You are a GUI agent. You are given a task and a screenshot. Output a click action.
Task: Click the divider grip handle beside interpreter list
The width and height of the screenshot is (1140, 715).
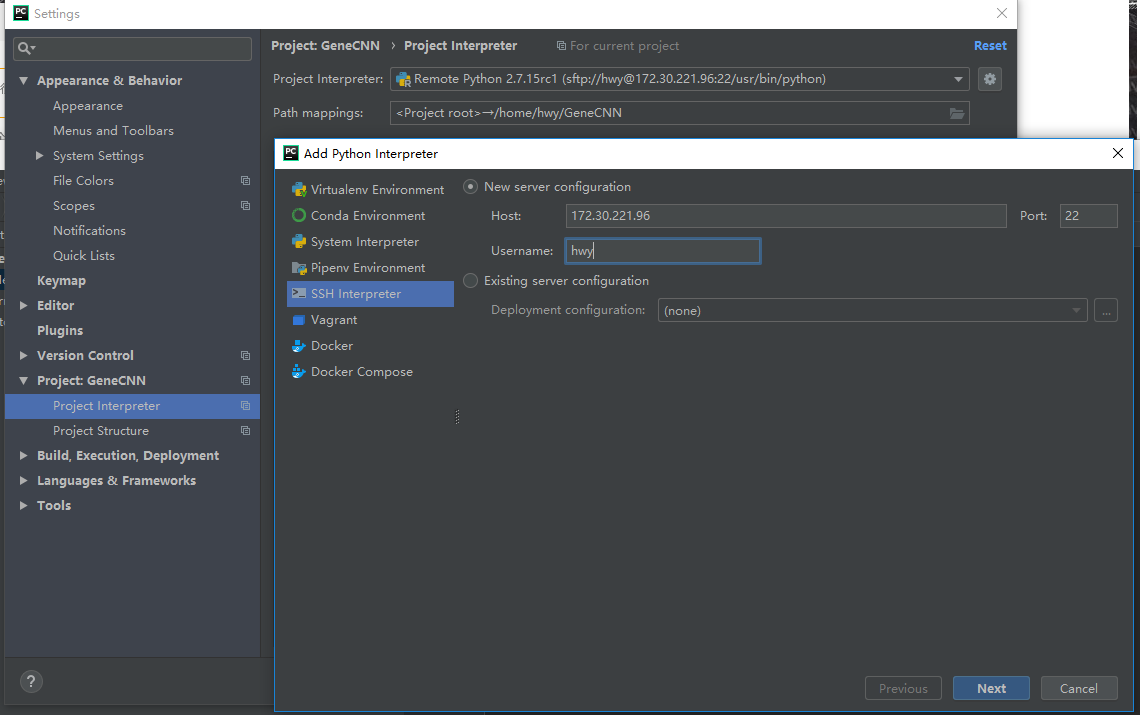(x=457, y=417)
